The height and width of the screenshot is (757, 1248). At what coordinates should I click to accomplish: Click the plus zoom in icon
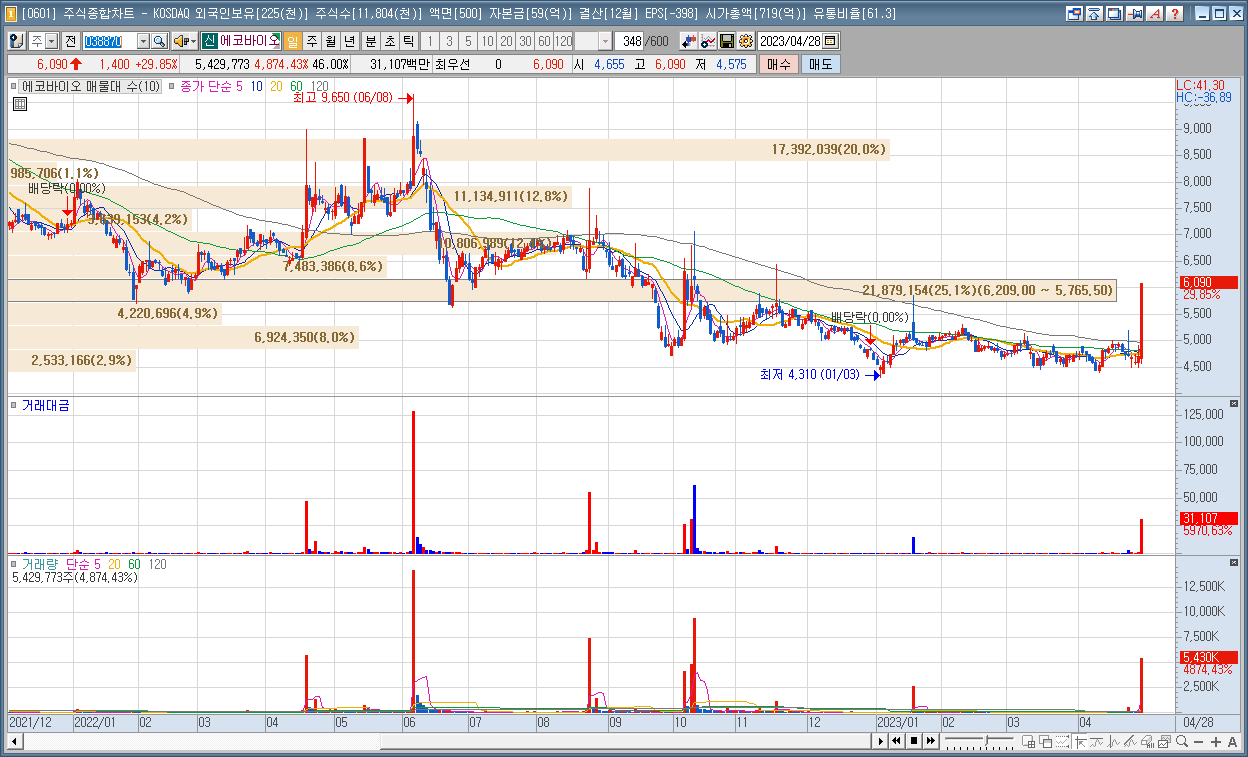pos(1216,742)
